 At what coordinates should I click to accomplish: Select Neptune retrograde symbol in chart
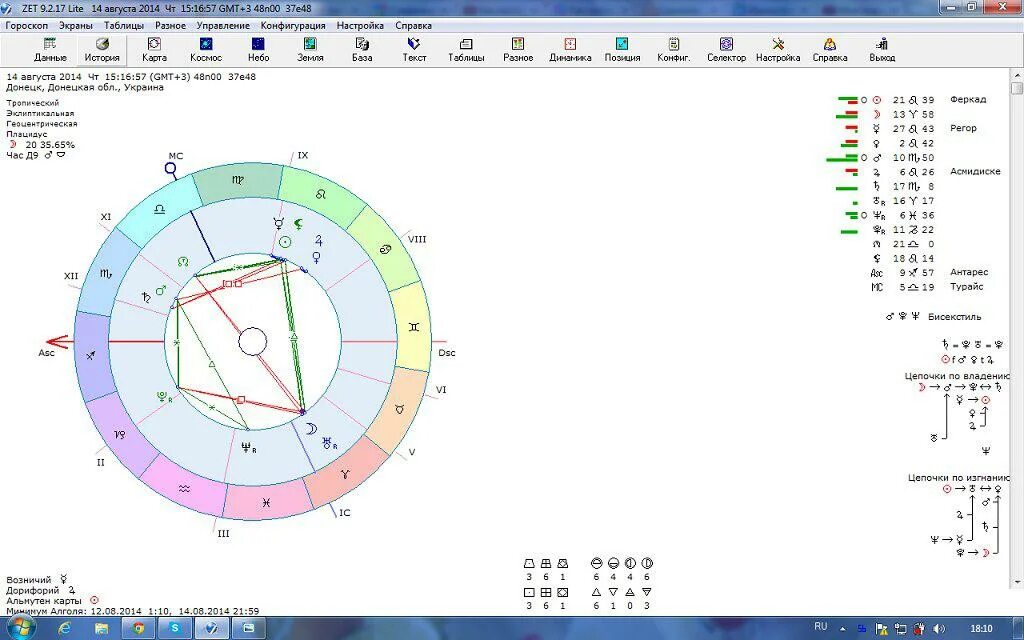pyautogui.click(x=248, y=448)
